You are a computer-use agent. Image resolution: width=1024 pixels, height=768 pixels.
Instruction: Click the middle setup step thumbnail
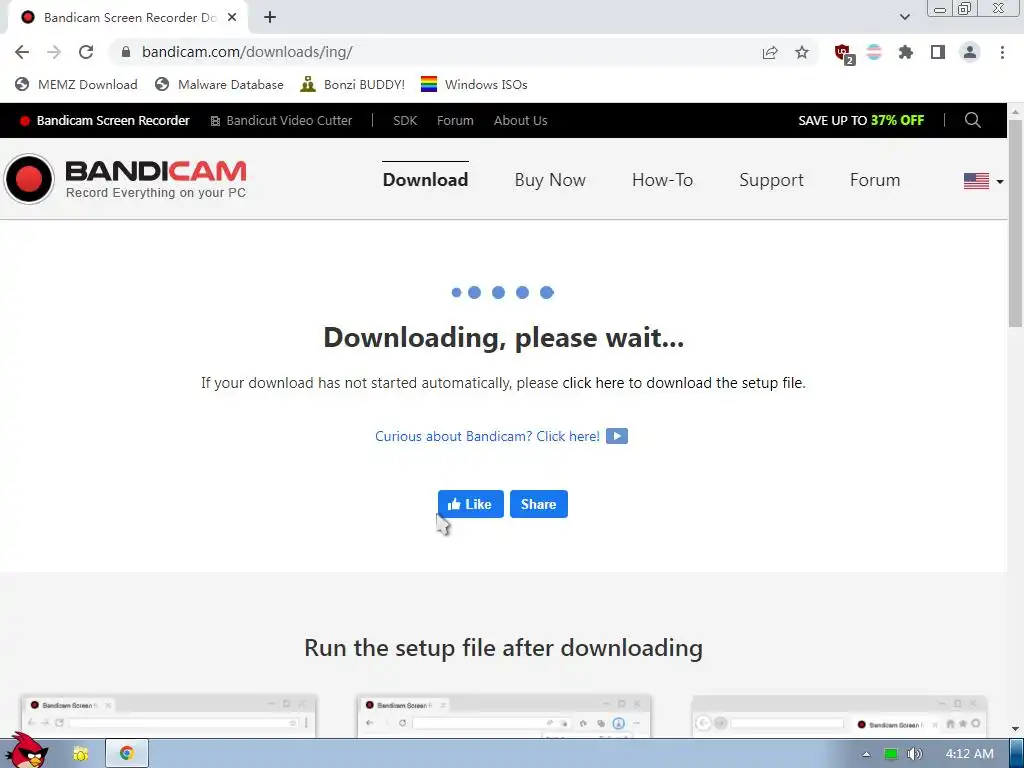pos(504,716)
